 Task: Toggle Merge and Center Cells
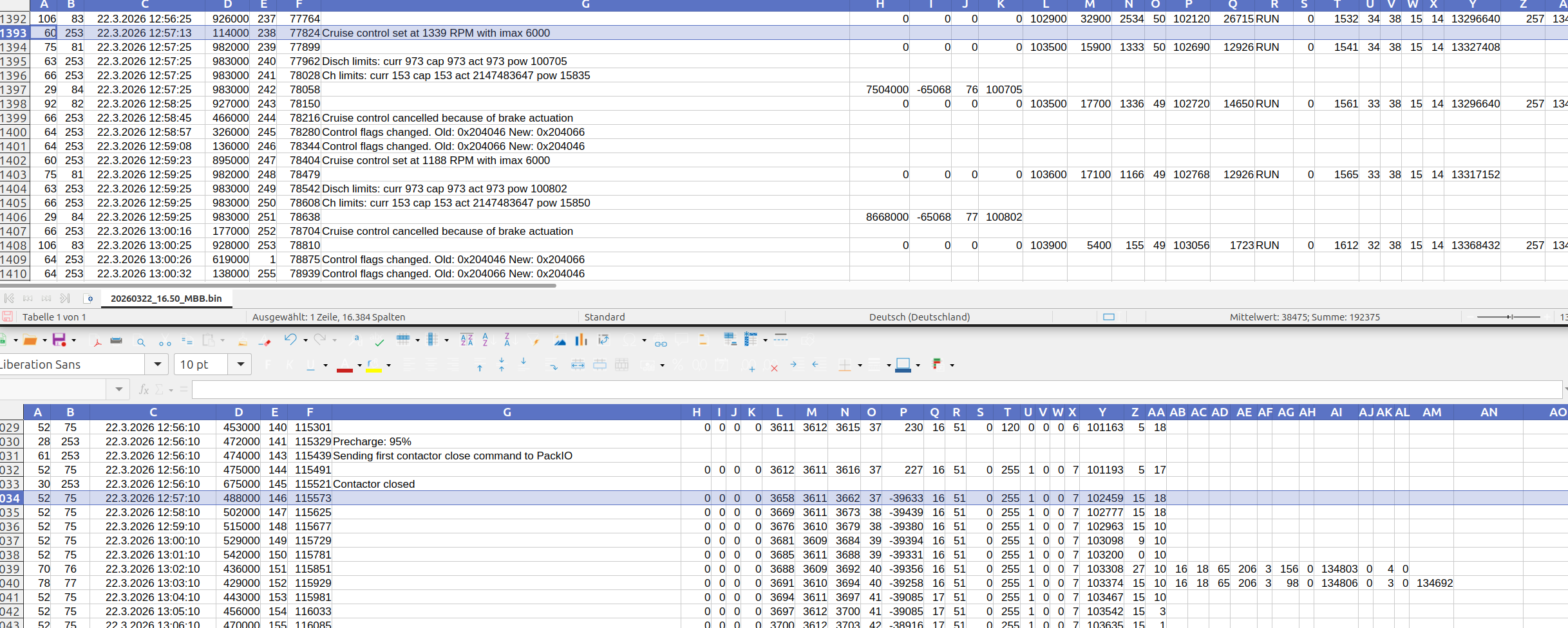point(578,365)
